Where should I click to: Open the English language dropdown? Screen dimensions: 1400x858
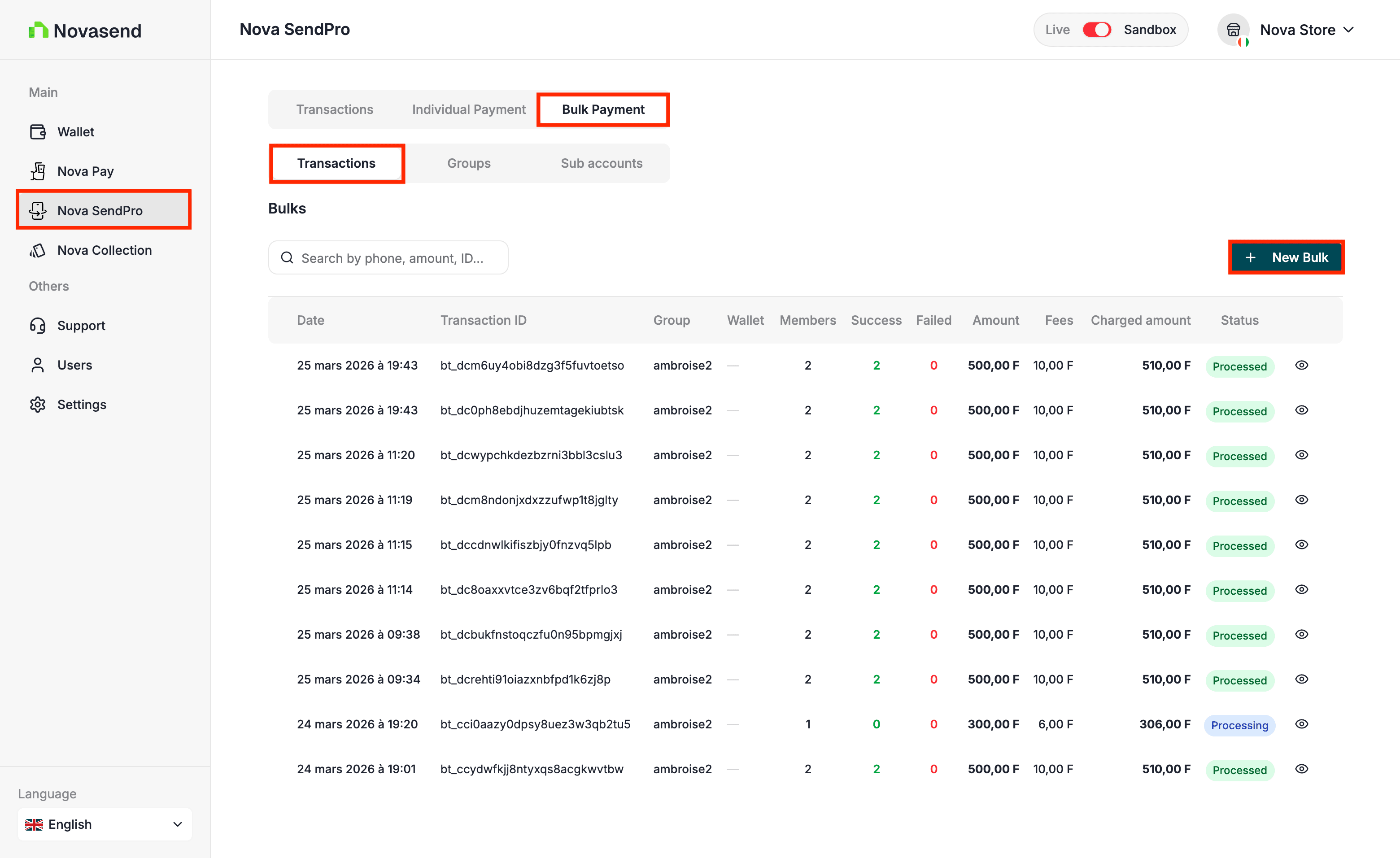(105, 824)
